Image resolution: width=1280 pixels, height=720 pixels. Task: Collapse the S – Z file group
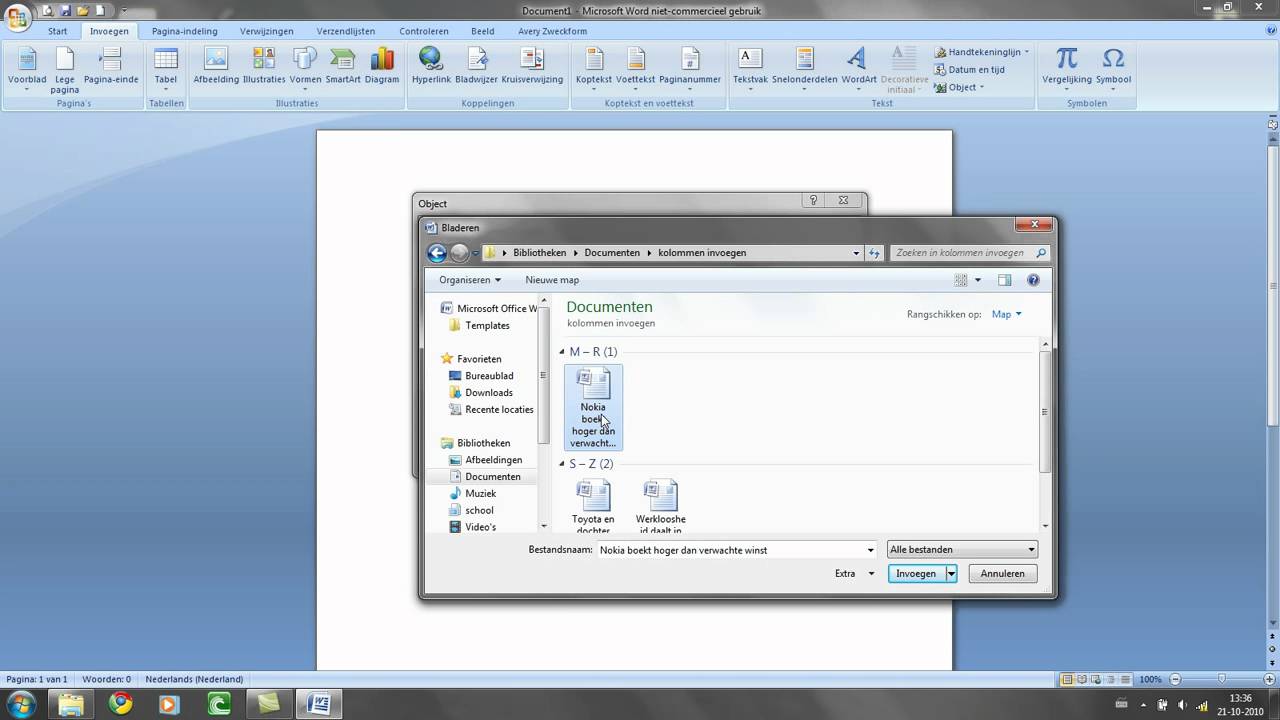564,464
